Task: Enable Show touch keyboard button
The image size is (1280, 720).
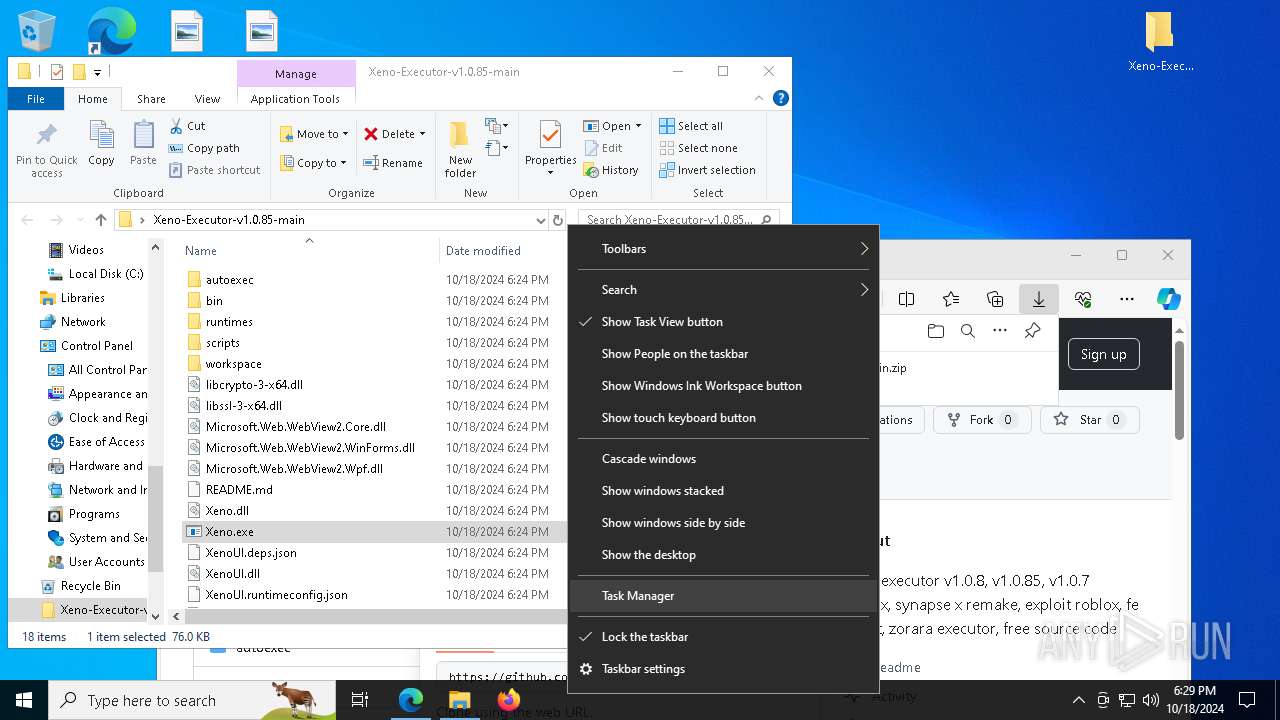Action: pos(724,418)
